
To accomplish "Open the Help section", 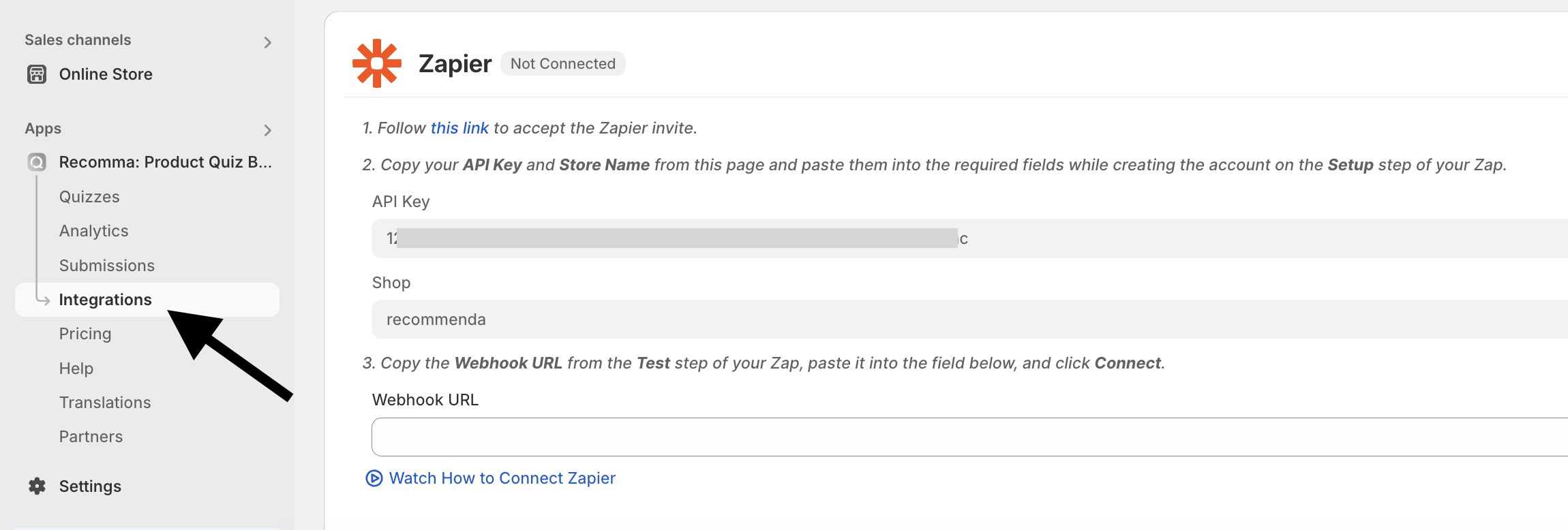I will click(76, 368).
